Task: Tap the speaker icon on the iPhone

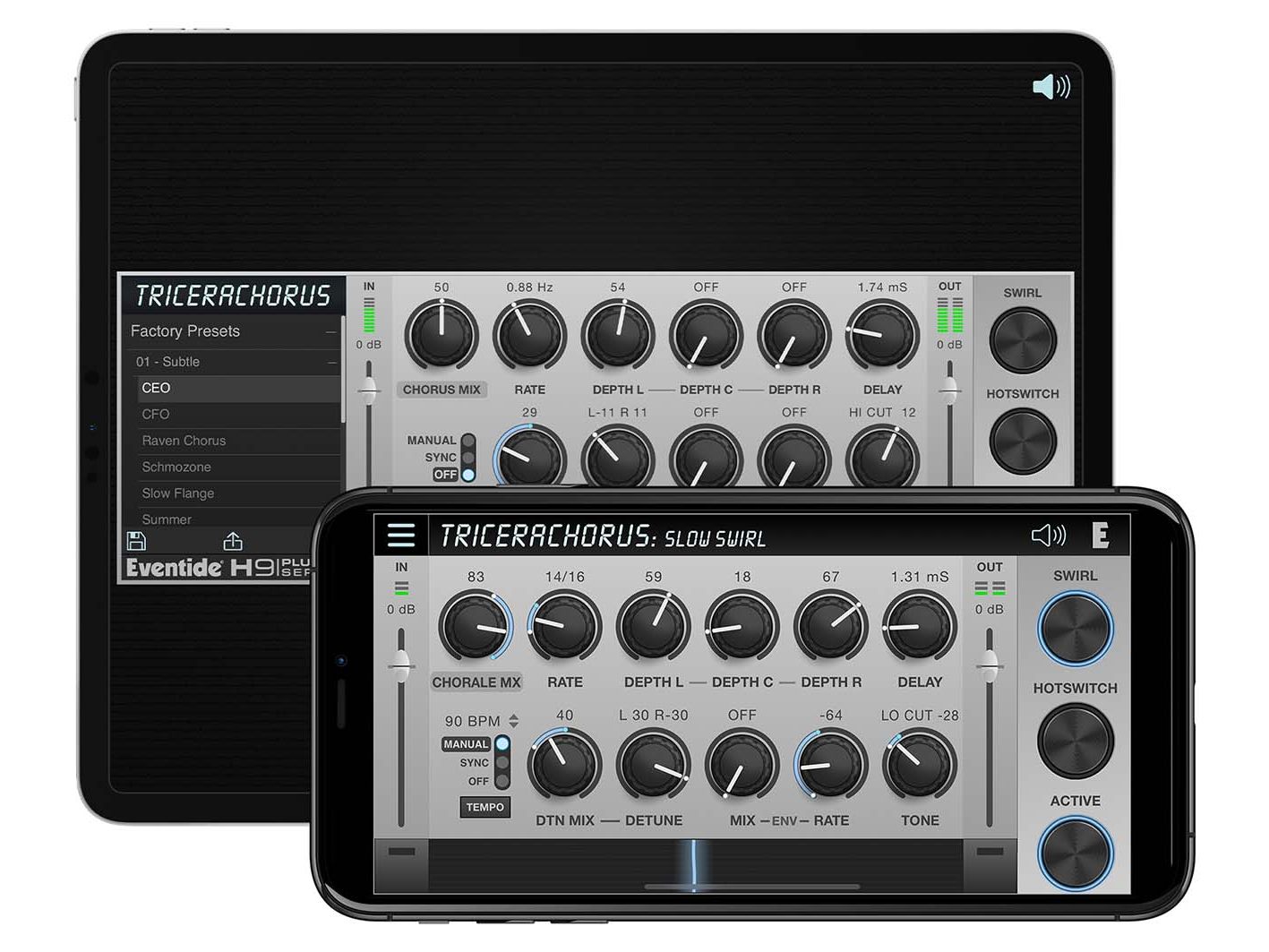Action: tap(1048, 535)
